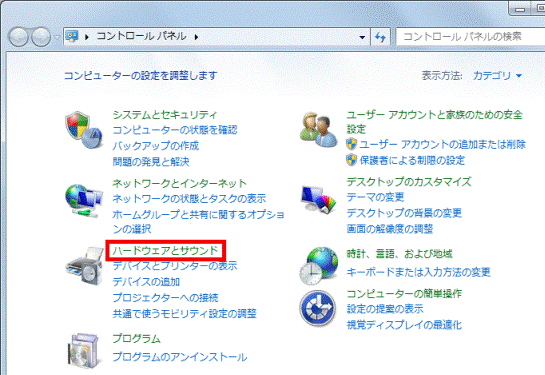Click the shield beside ユーザー アカウントの追加または削除
The width and height of the screenshot is (545, 375).
coord(352,144)
